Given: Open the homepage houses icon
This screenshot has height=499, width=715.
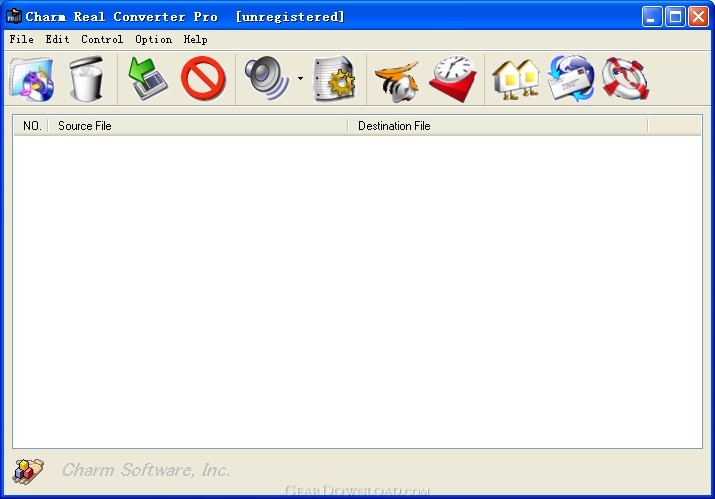Looking at the screenshot, I should coord(516,79).
